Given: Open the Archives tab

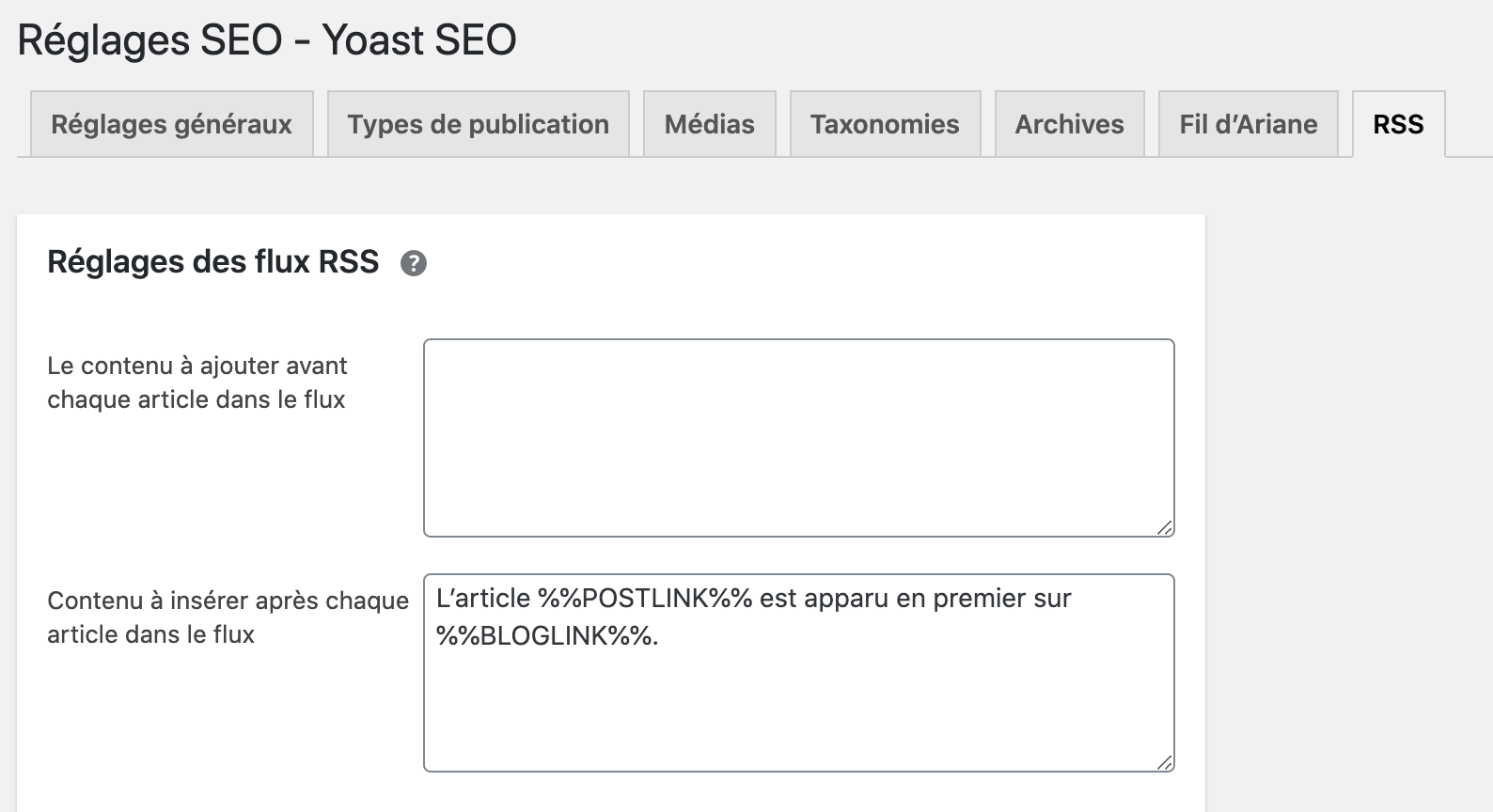Looking at the screenshot, I should 1069,124.
